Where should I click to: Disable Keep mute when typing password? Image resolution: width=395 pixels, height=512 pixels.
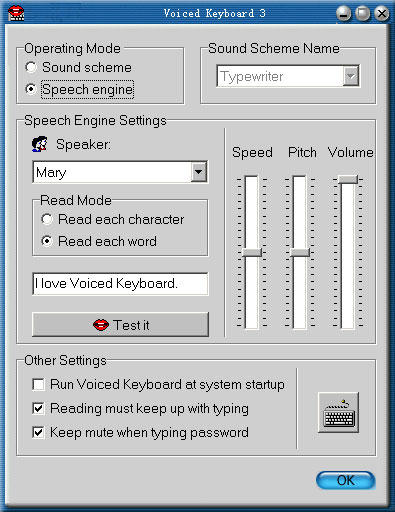point(38,432)
